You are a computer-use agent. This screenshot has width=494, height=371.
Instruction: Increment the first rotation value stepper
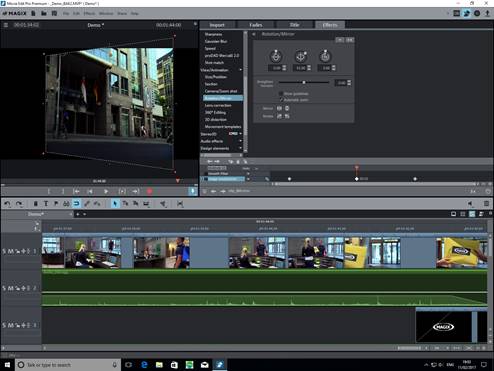click(284, 67)
